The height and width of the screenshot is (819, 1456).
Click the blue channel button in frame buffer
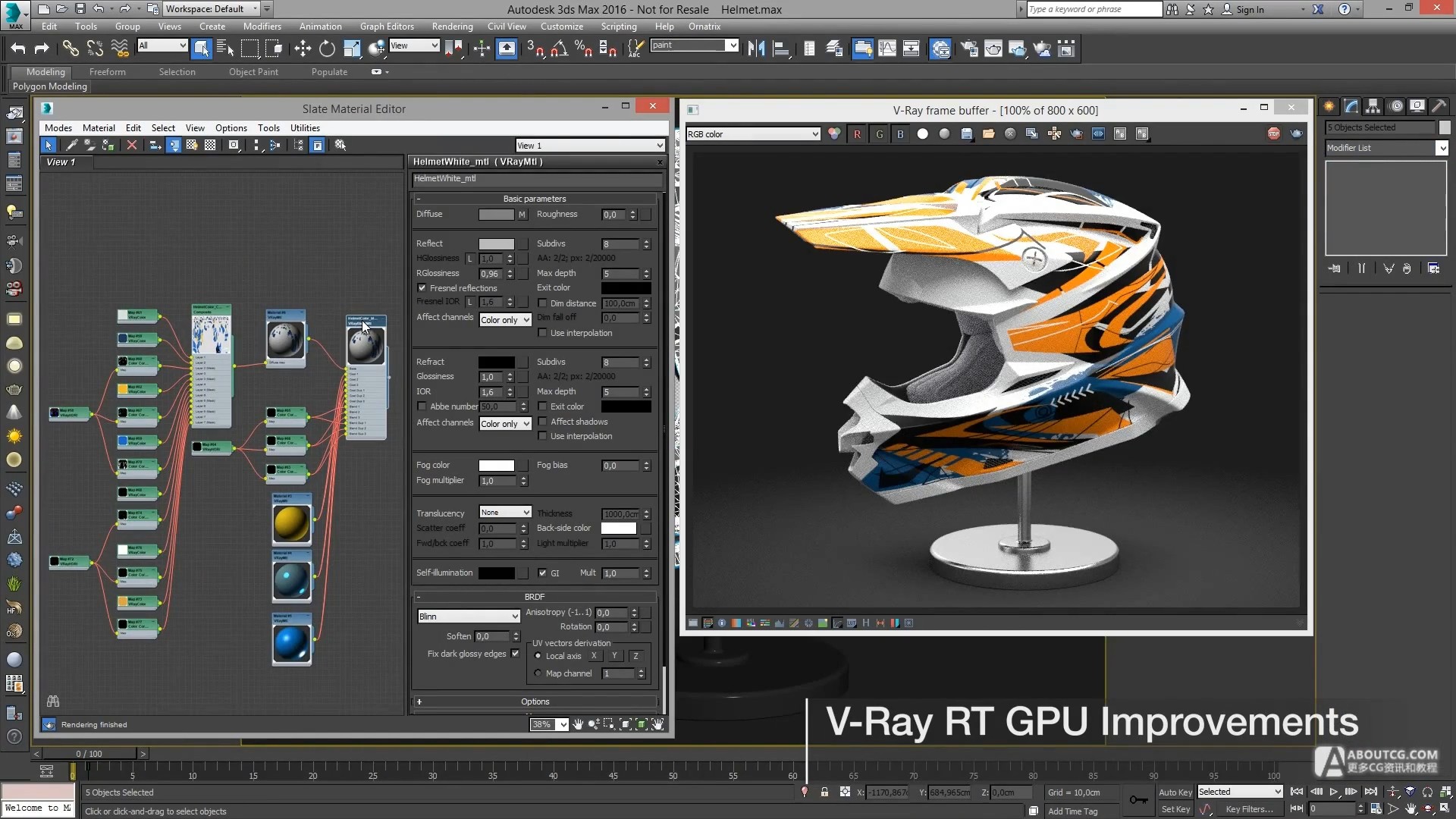coord(900,134)
